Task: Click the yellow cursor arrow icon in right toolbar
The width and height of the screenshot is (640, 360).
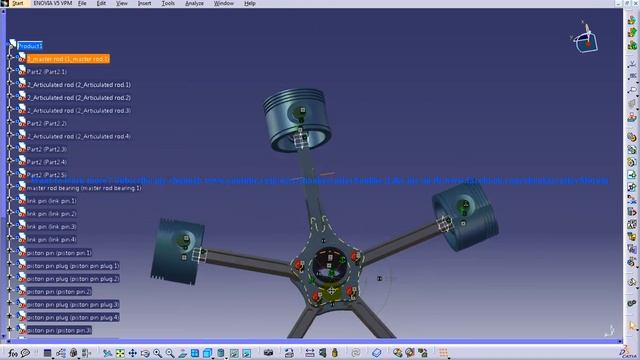Action: (x=632, y=325)
